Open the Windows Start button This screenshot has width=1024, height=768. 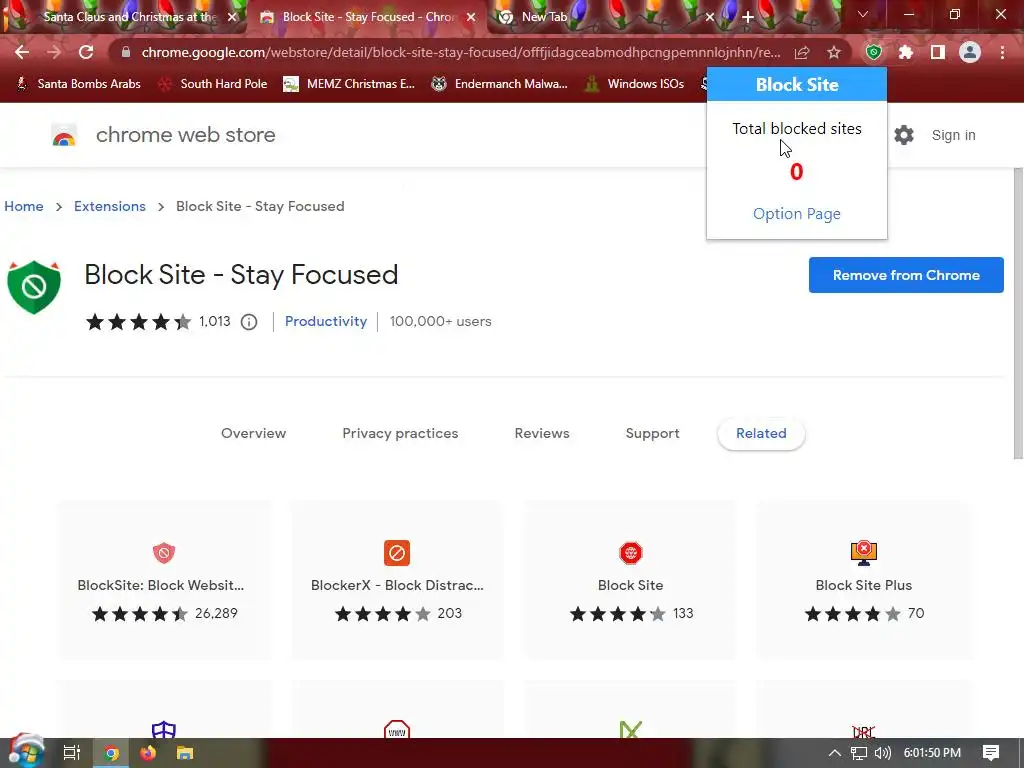25,752
